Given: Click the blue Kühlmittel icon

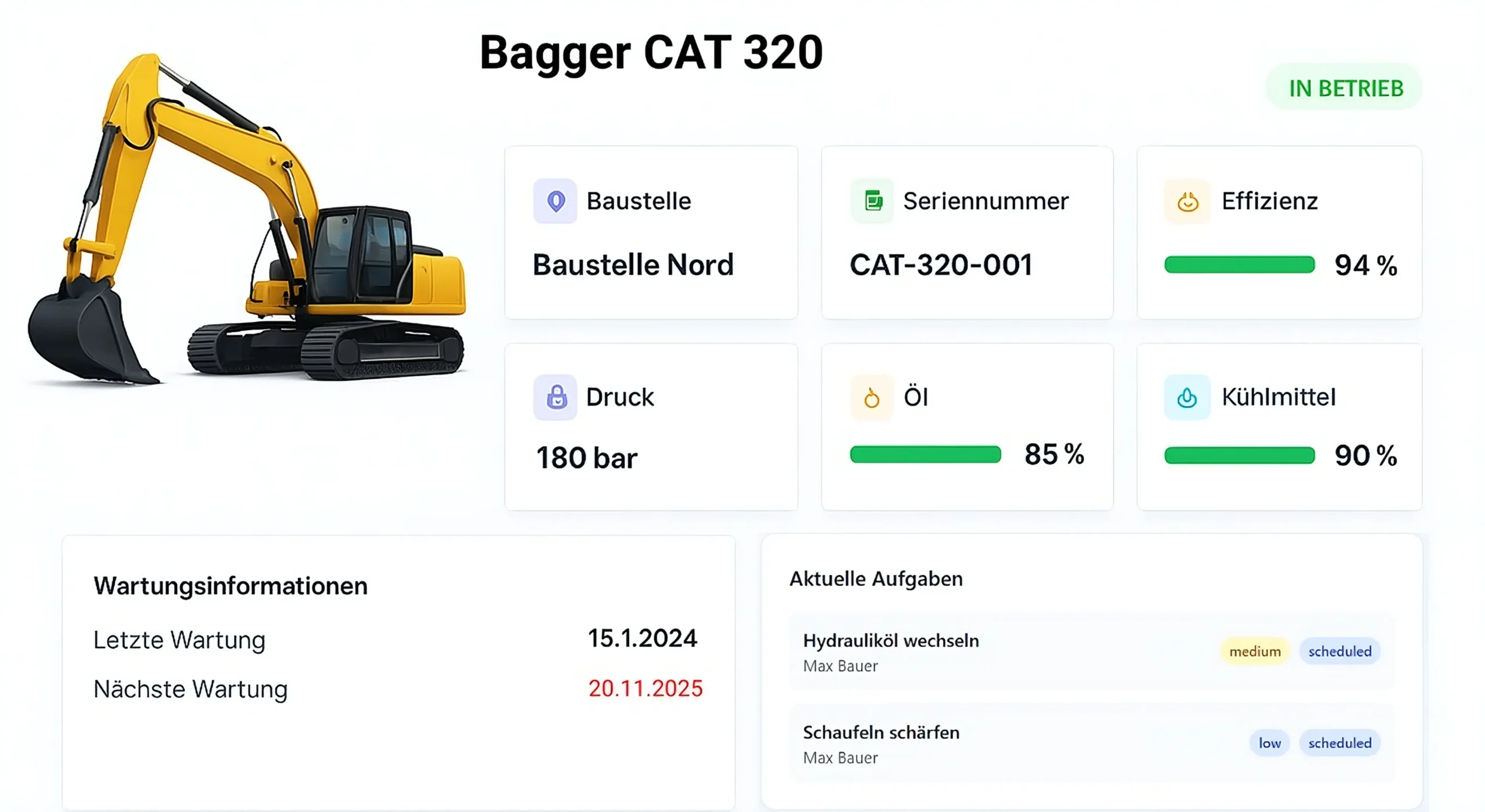Looking at the screenshot, I should [1187, 398].
